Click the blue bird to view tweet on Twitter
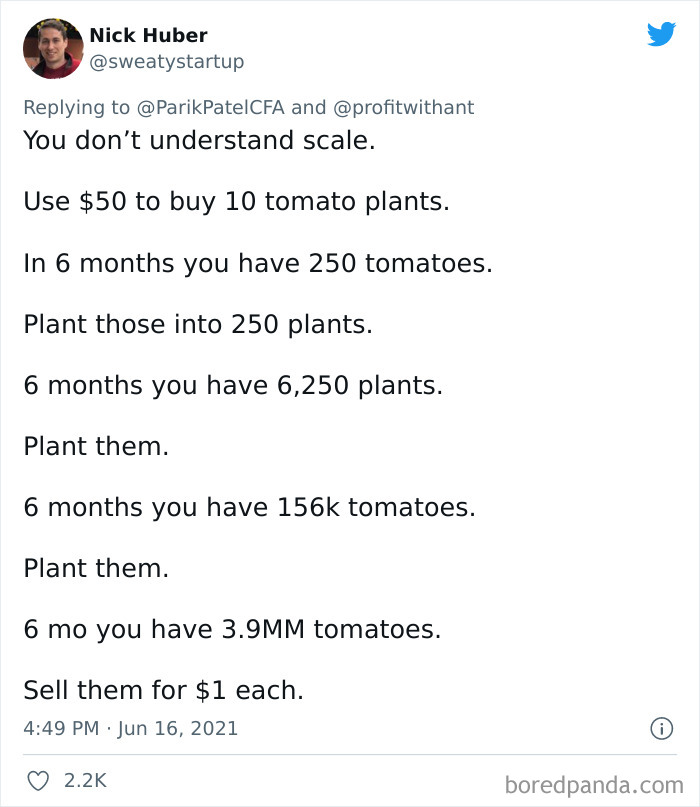 (x=661, y=33)
